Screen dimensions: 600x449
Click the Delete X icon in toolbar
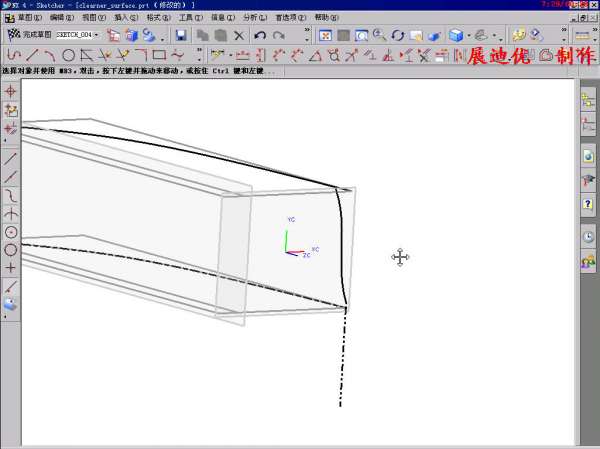238,35
